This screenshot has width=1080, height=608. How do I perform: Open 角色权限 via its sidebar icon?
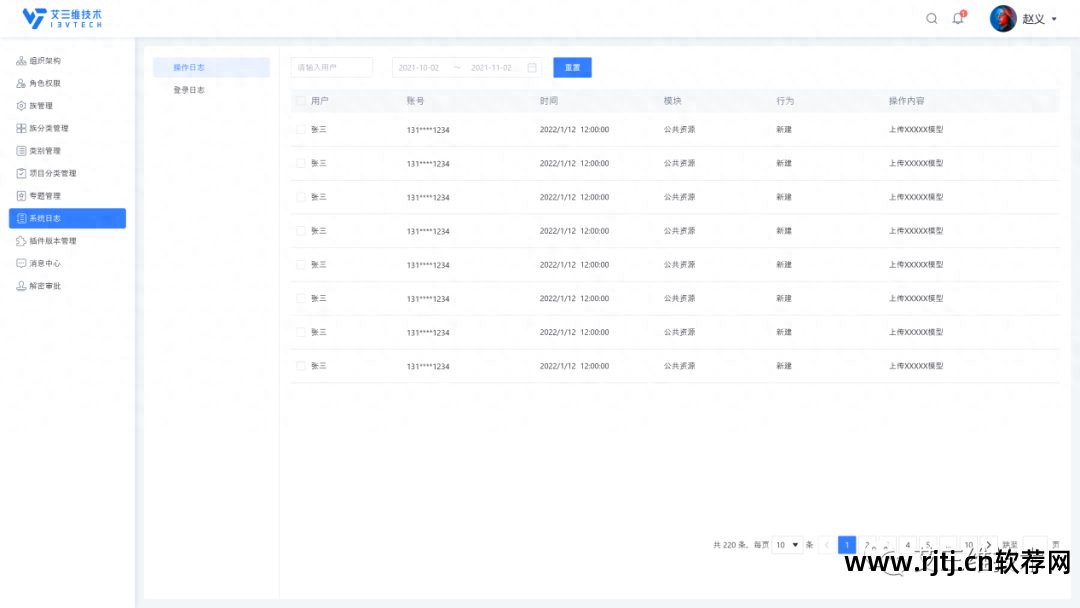click(21, 83)
